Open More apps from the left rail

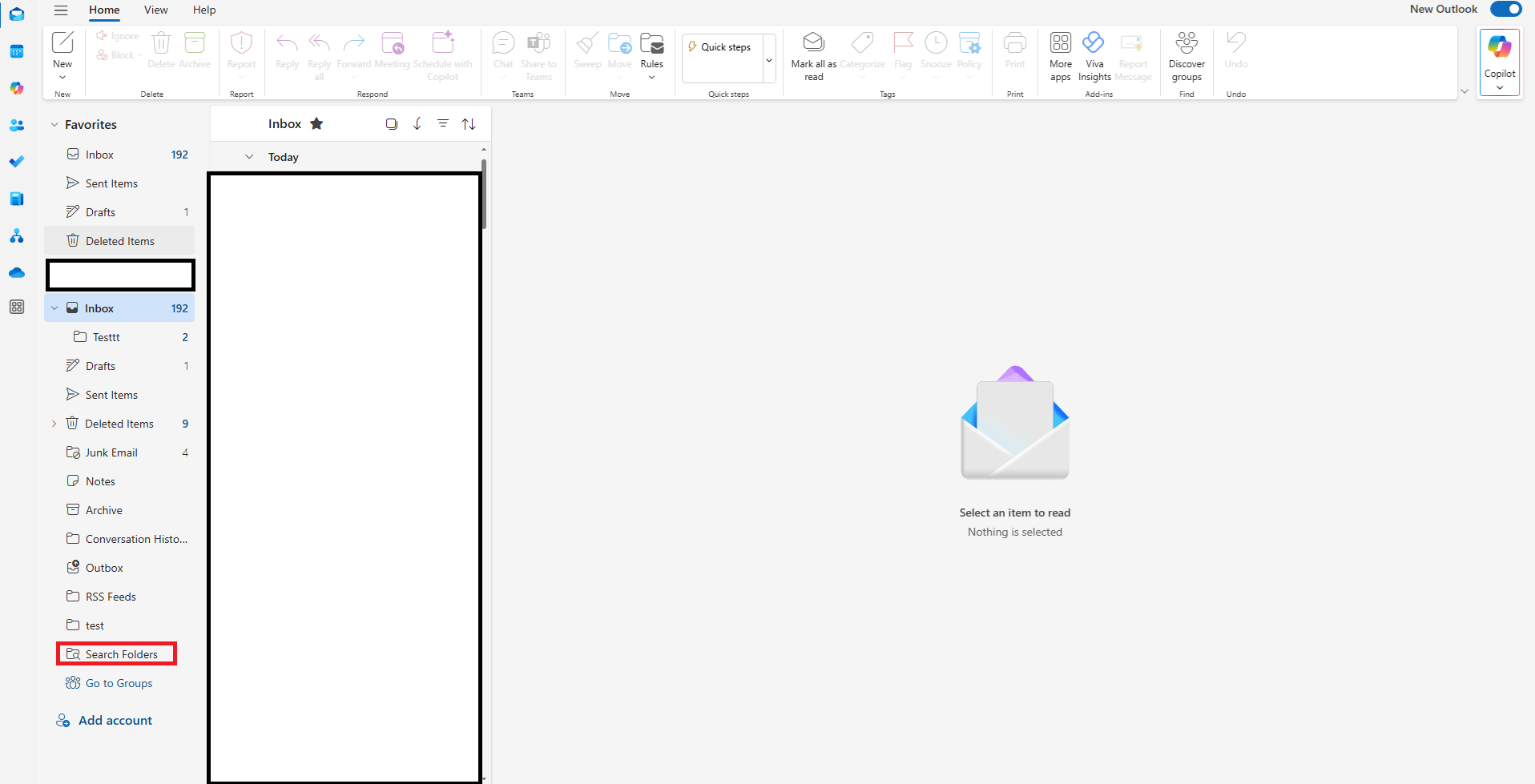tap(17, 307)
